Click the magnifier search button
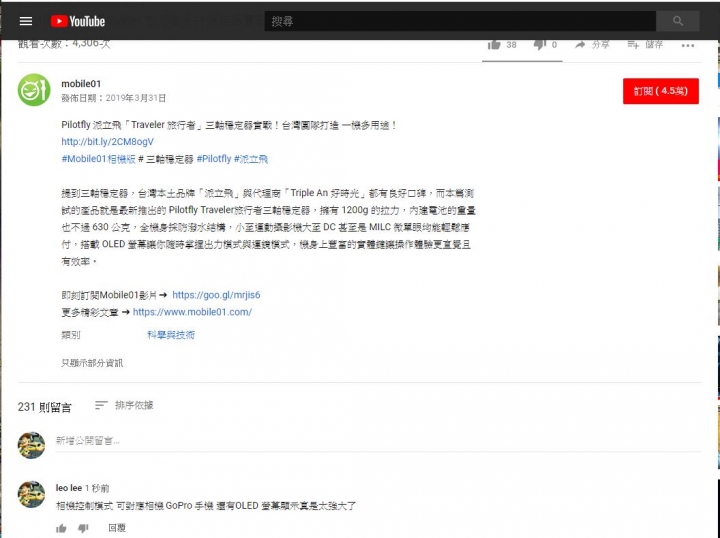The image size is (720, 538). tap(678, 21)
